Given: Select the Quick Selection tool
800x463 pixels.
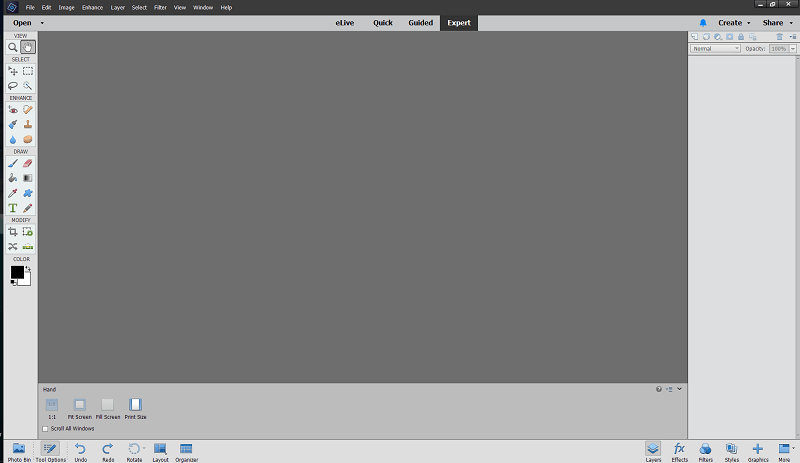Looking at the screenshot, I should (28, 86).
